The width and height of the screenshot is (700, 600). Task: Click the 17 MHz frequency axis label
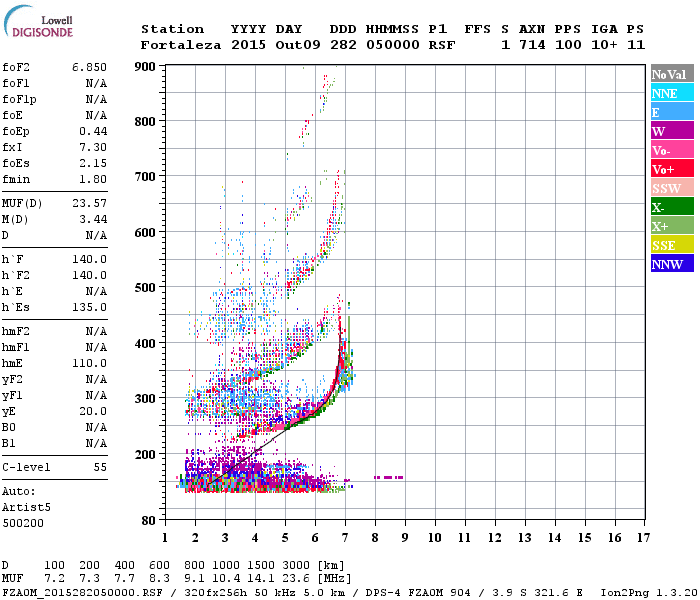point(643,538)
